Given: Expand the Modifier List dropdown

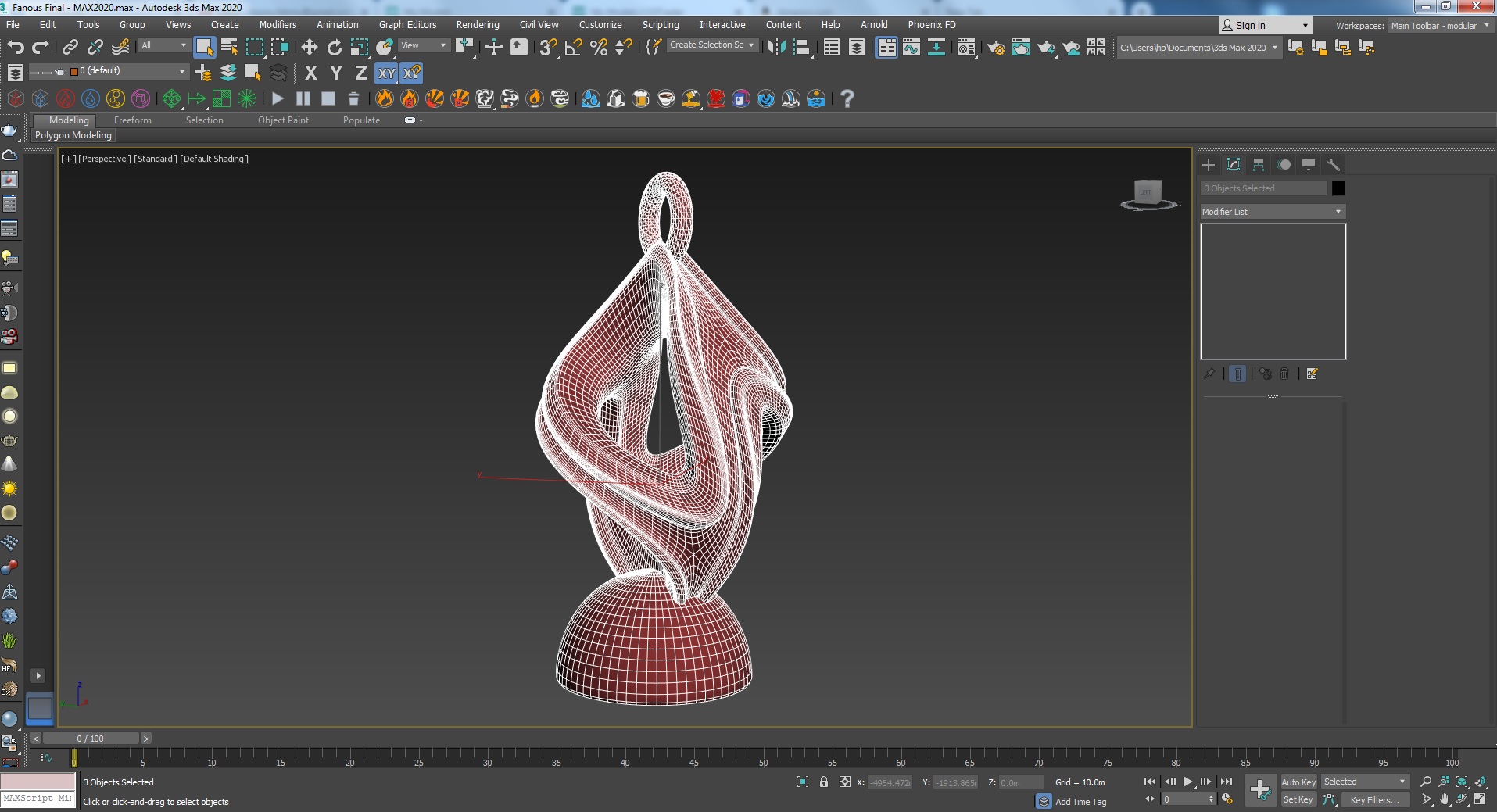Looking at the screenshot, I should [x=1272, y=212].
